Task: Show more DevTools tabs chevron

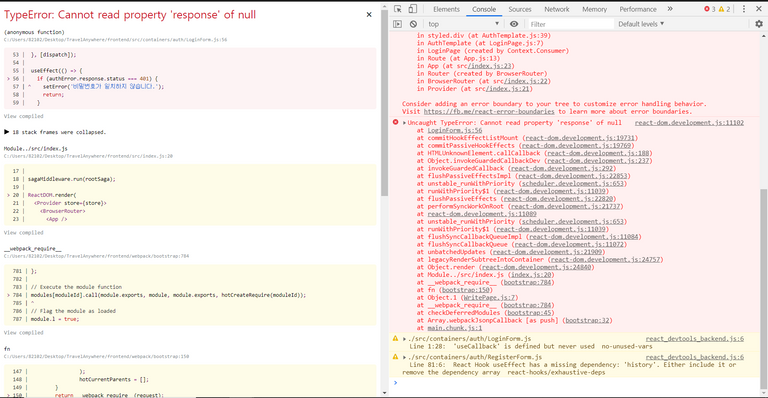Action: 670,9
